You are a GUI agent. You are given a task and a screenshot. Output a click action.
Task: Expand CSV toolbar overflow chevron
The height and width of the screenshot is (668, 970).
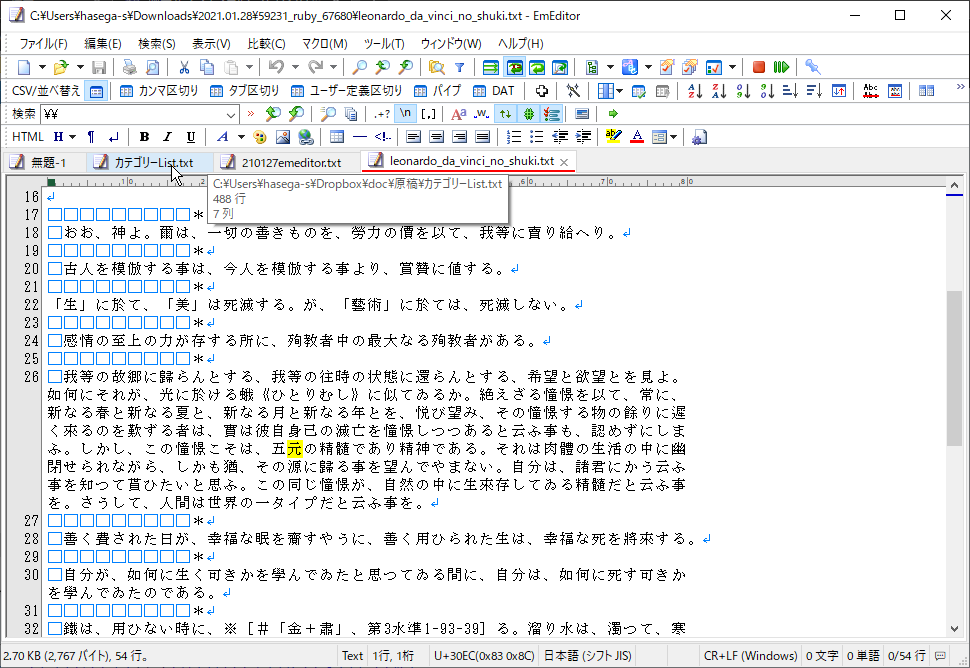pos(960,87)
